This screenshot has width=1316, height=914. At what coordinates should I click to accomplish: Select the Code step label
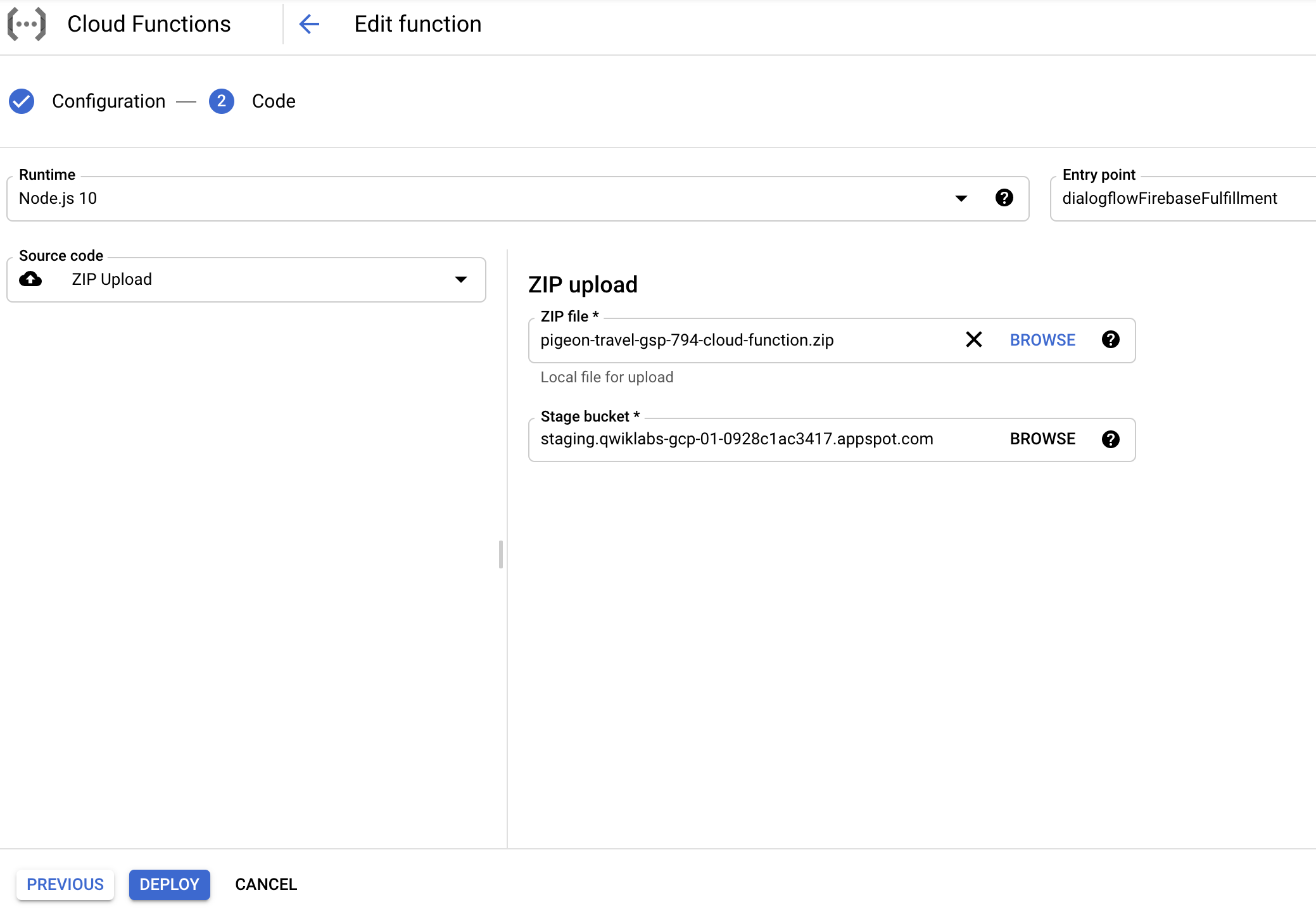coord(274,101)
